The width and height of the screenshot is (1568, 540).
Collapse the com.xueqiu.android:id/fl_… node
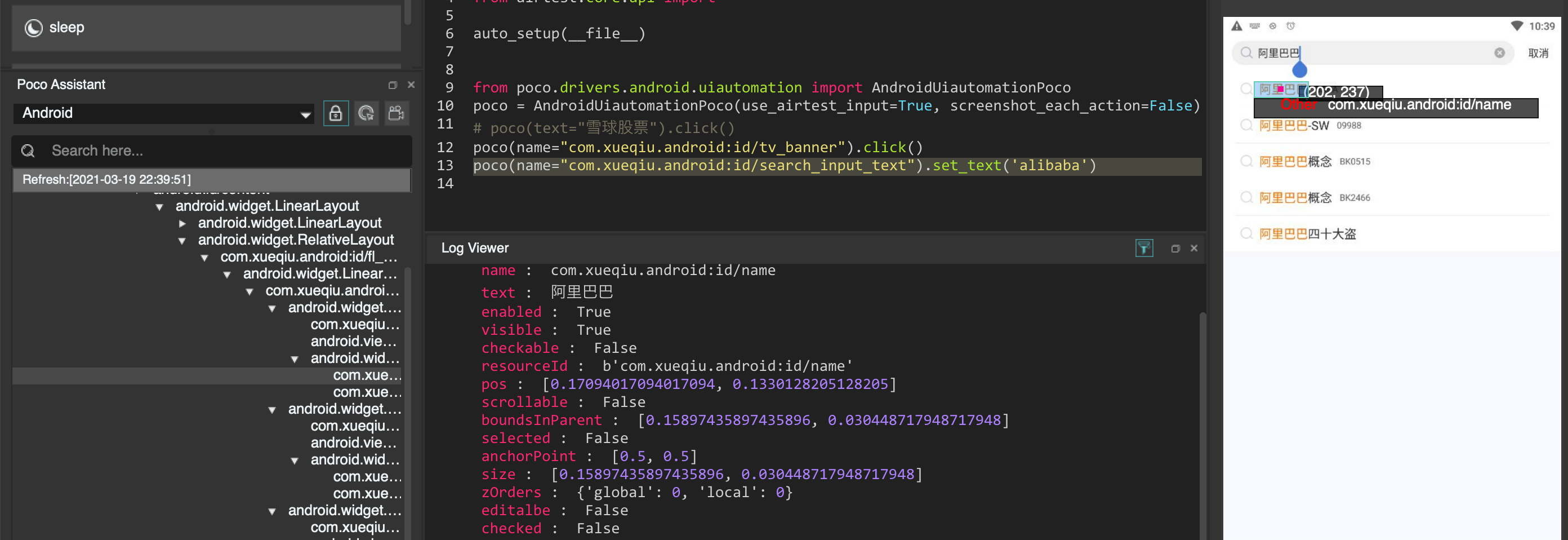tap(204, 258)
